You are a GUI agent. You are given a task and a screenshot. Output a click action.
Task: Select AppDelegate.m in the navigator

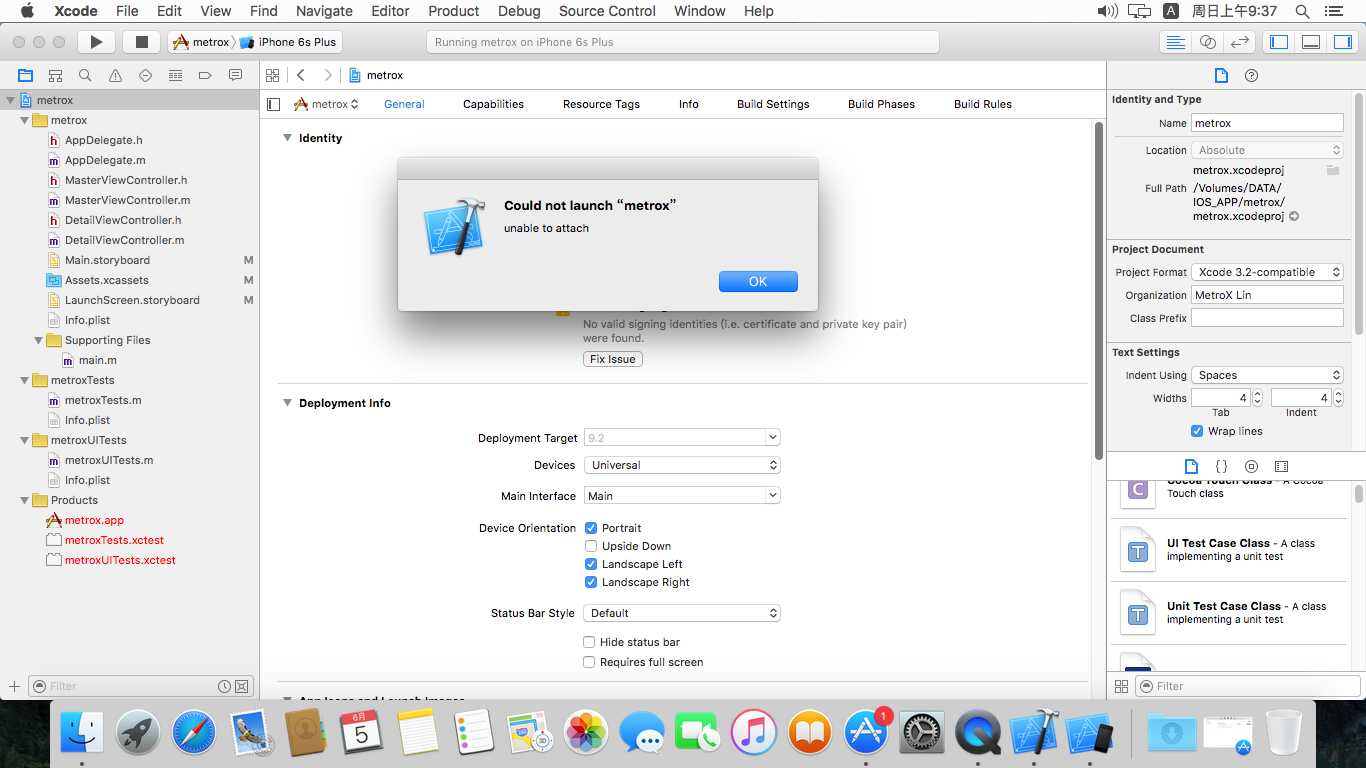(x=105, y=160)
